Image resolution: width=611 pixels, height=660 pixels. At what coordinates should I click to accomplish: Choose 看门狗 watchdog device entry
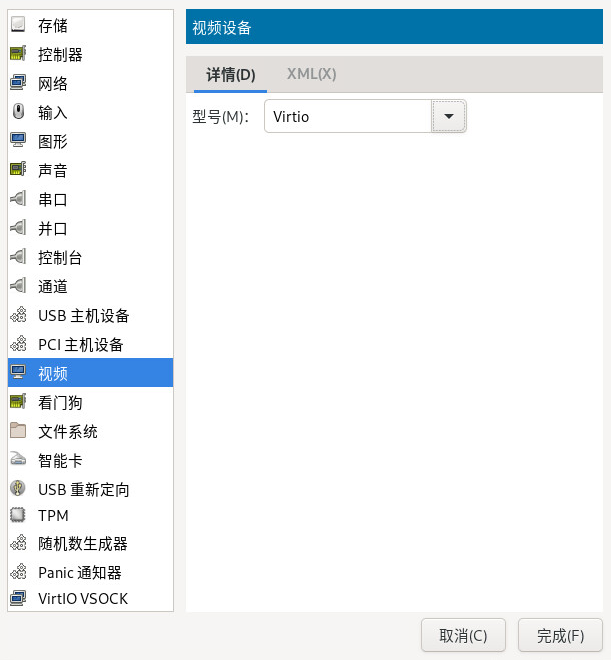(x=60, y=402)
